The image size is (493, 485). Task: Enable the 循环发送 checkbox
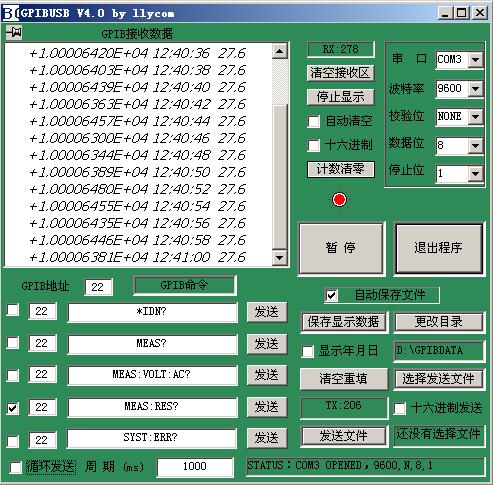point(15,467)
